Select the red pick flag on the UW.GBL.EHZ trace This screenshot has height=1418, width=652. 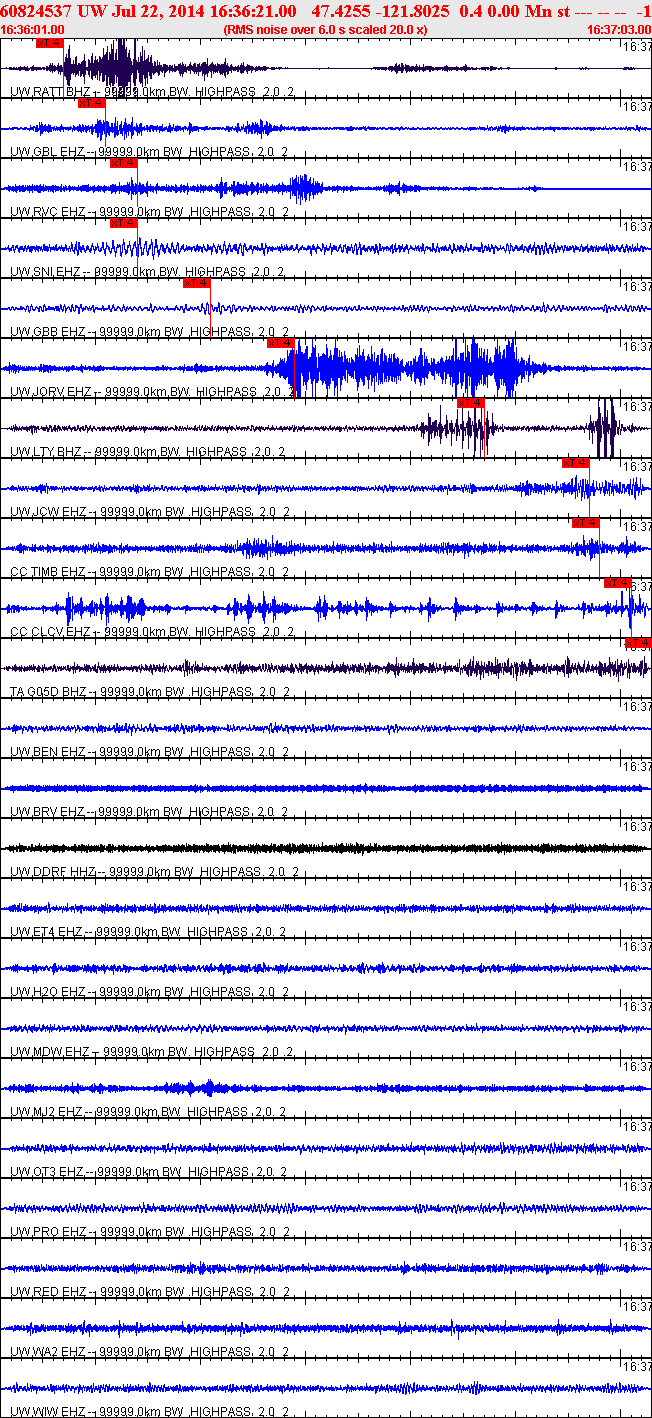coord(91,103)
